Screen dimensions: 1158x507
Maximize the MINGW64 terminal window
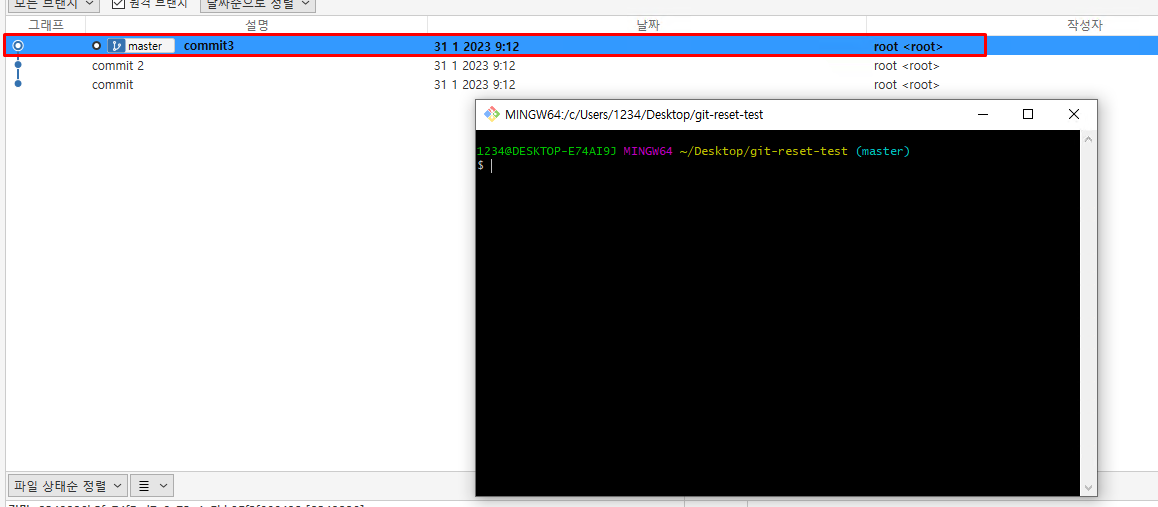pyautogui.click(x=1027, y=114)
